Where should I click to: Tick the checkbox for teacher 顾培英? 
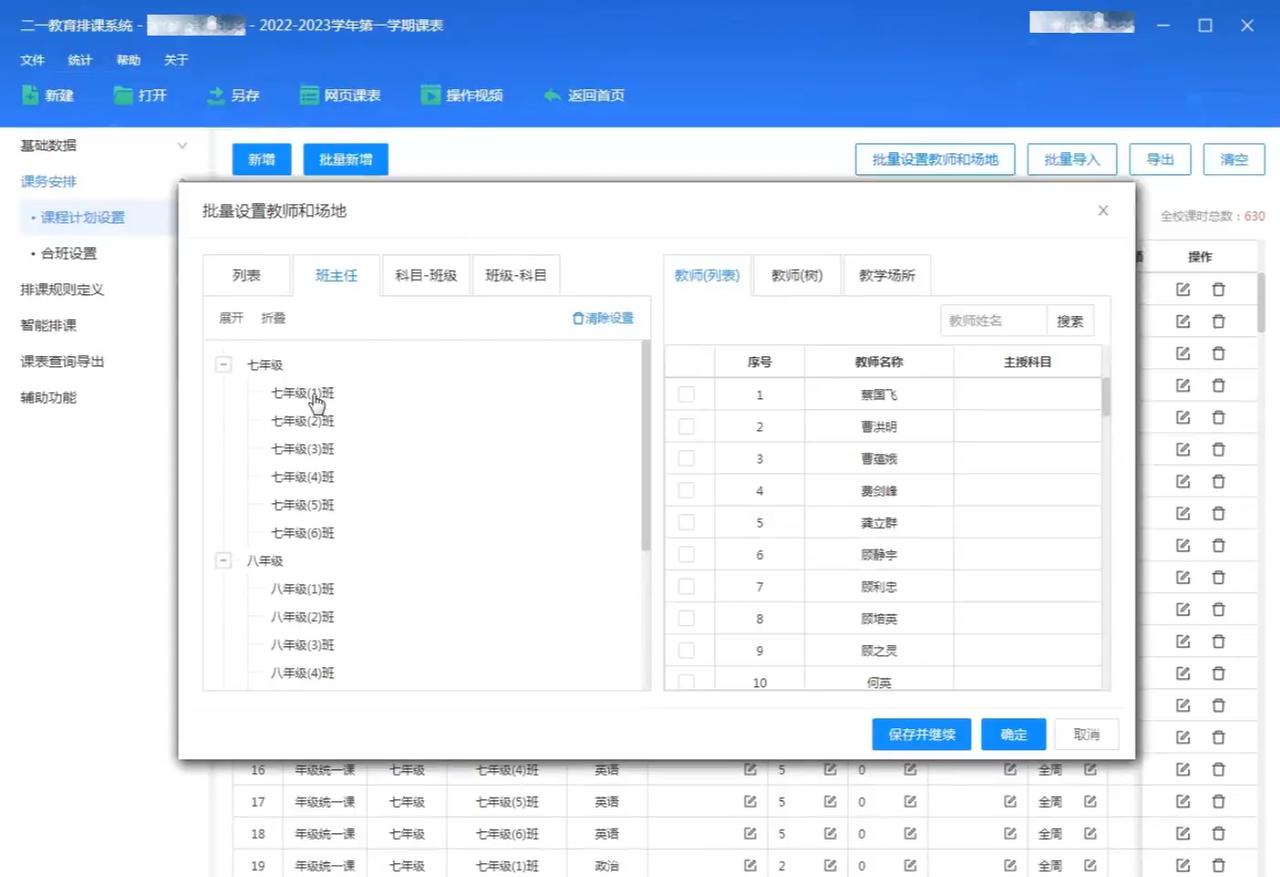tap(686, 618)
